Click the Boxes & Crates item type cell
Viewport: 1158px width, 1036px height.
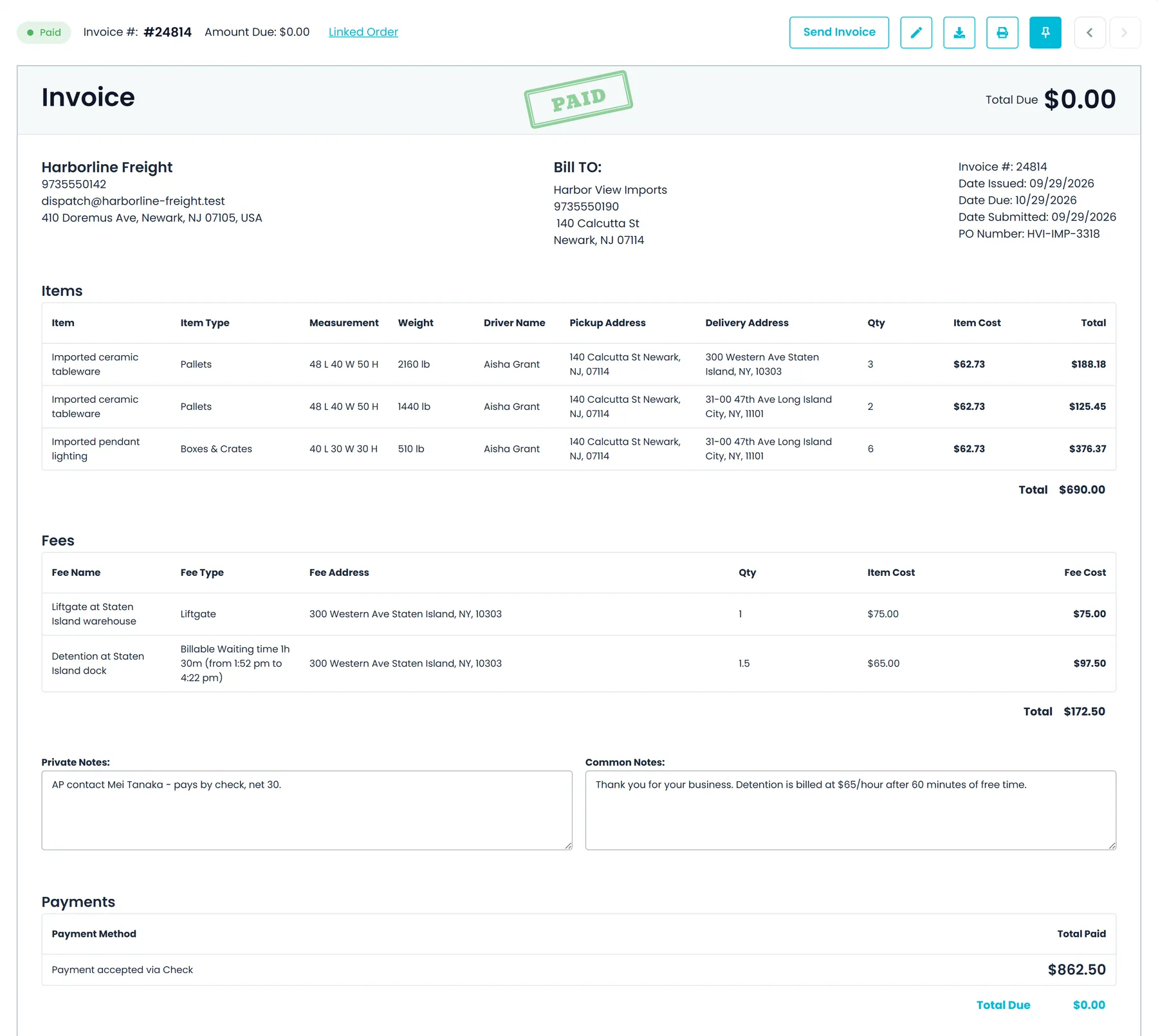pos(216,449)
